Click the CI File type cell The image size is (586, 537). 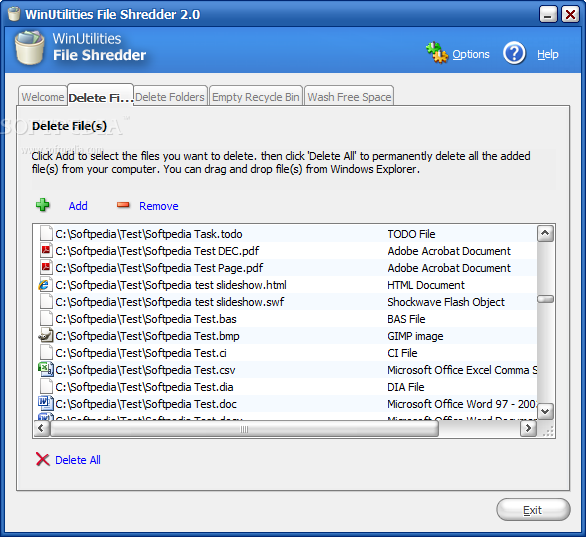(x=402, y=353)
